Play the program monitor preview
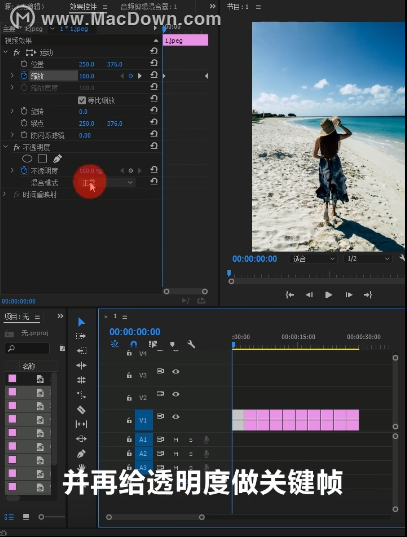The height and width of the screenshot is (537, 407). 328,295
